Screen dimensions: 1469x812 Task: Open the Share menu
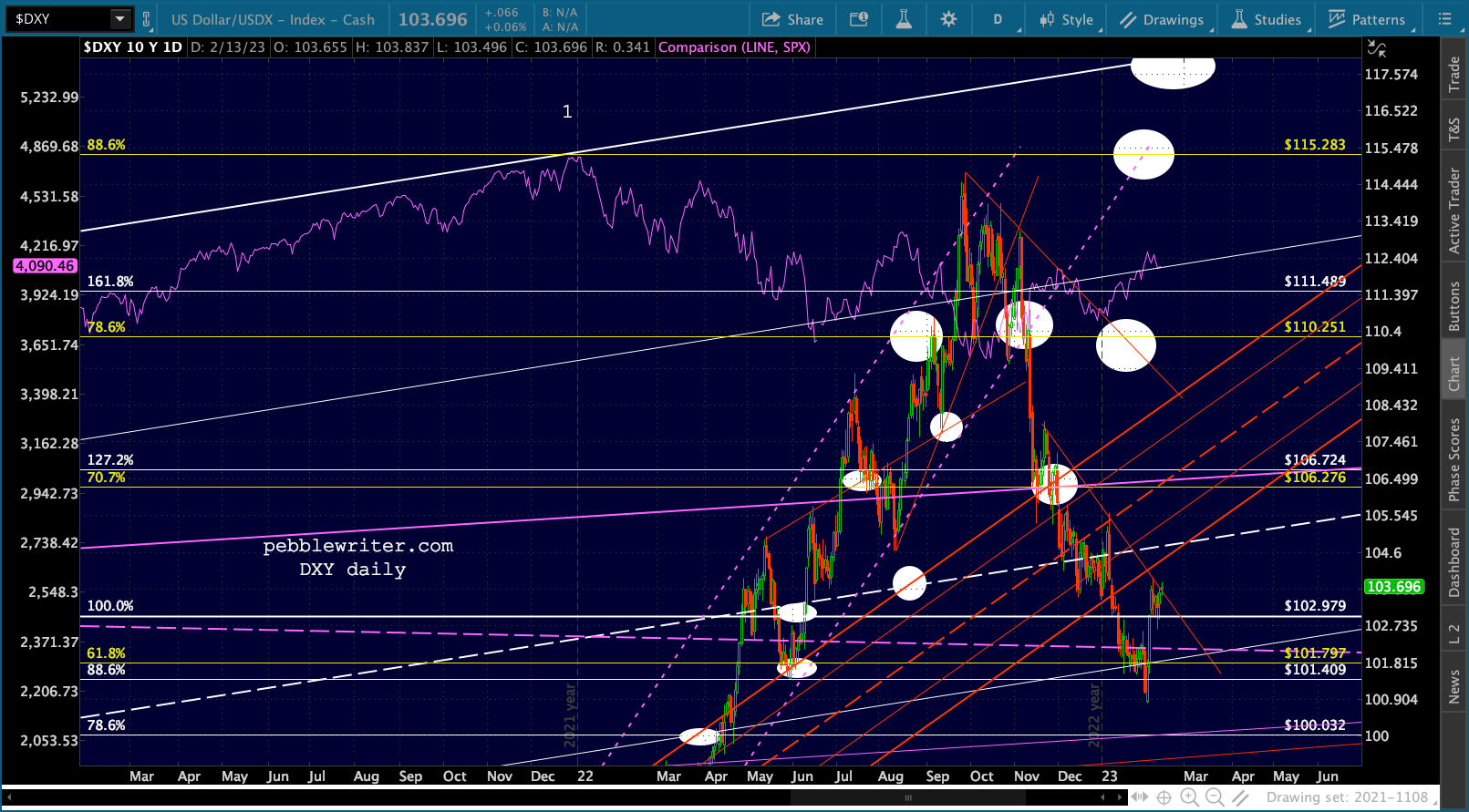(792, 19)
